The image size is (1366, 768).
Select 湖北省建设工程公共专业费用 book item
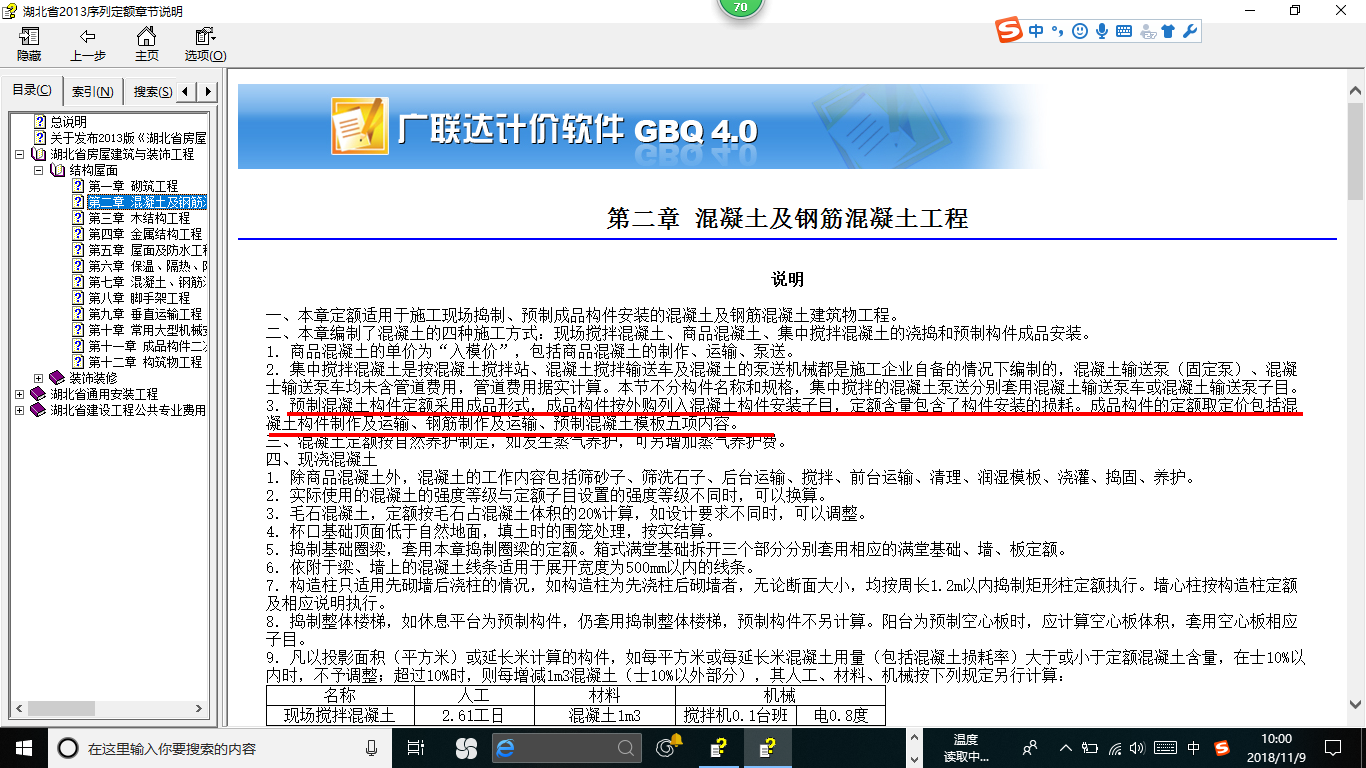(128, 410)
